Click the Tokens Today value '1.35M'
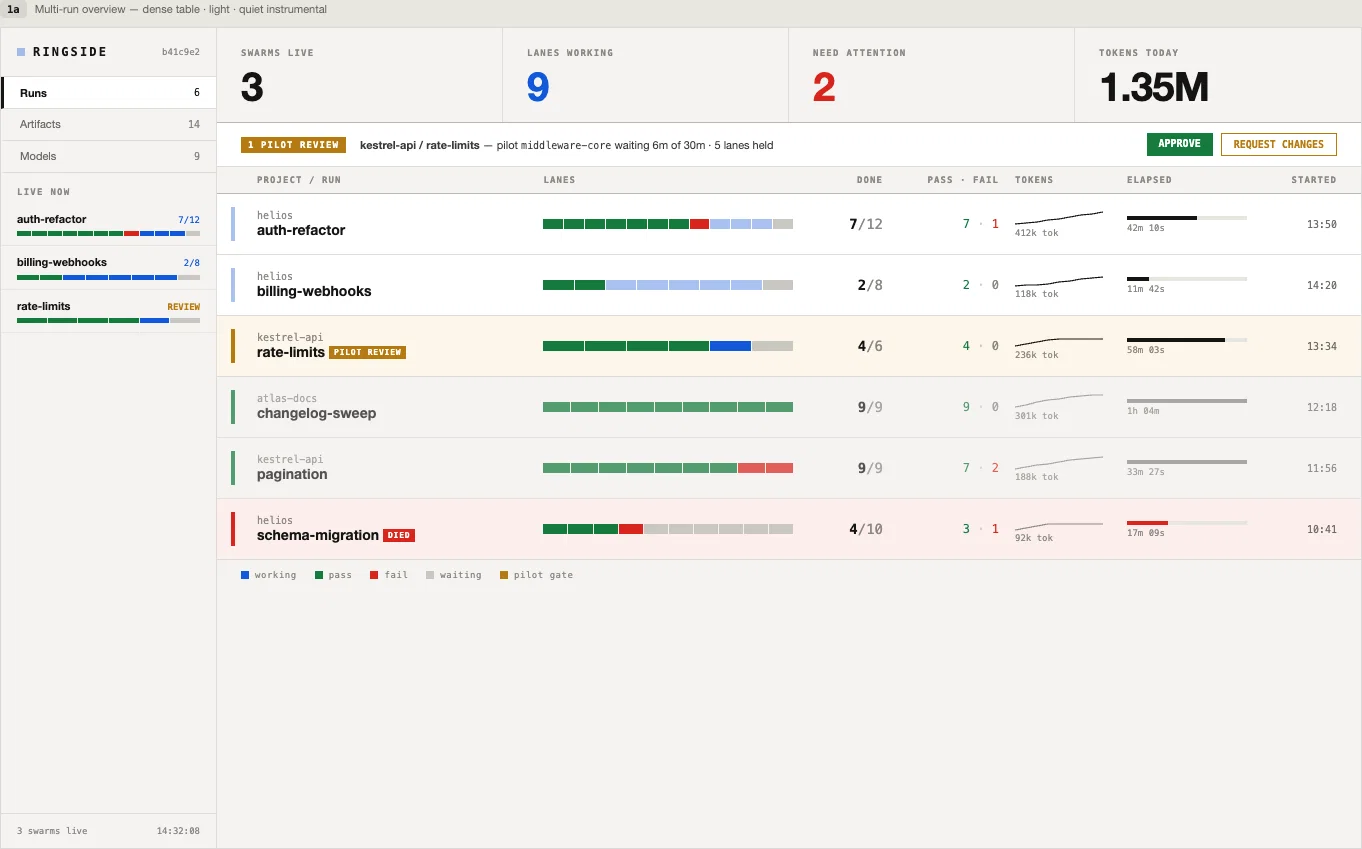1362x849 pixels. [1154, 88]
